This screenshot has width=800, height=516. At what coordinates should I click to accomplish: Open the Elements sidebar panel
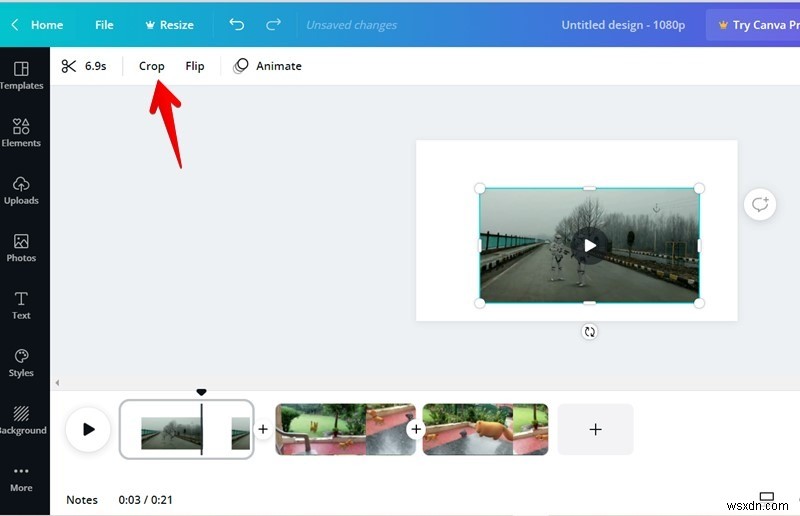(21, 133)
